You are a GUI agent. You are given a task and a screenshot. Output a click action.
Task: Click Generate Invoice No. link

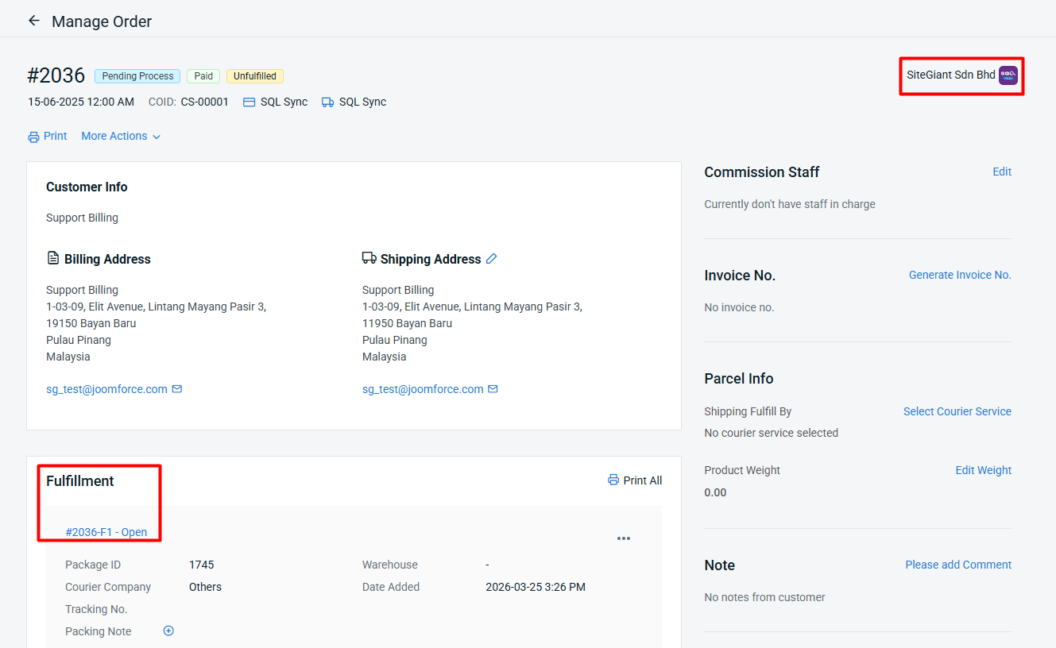[959, 275]
